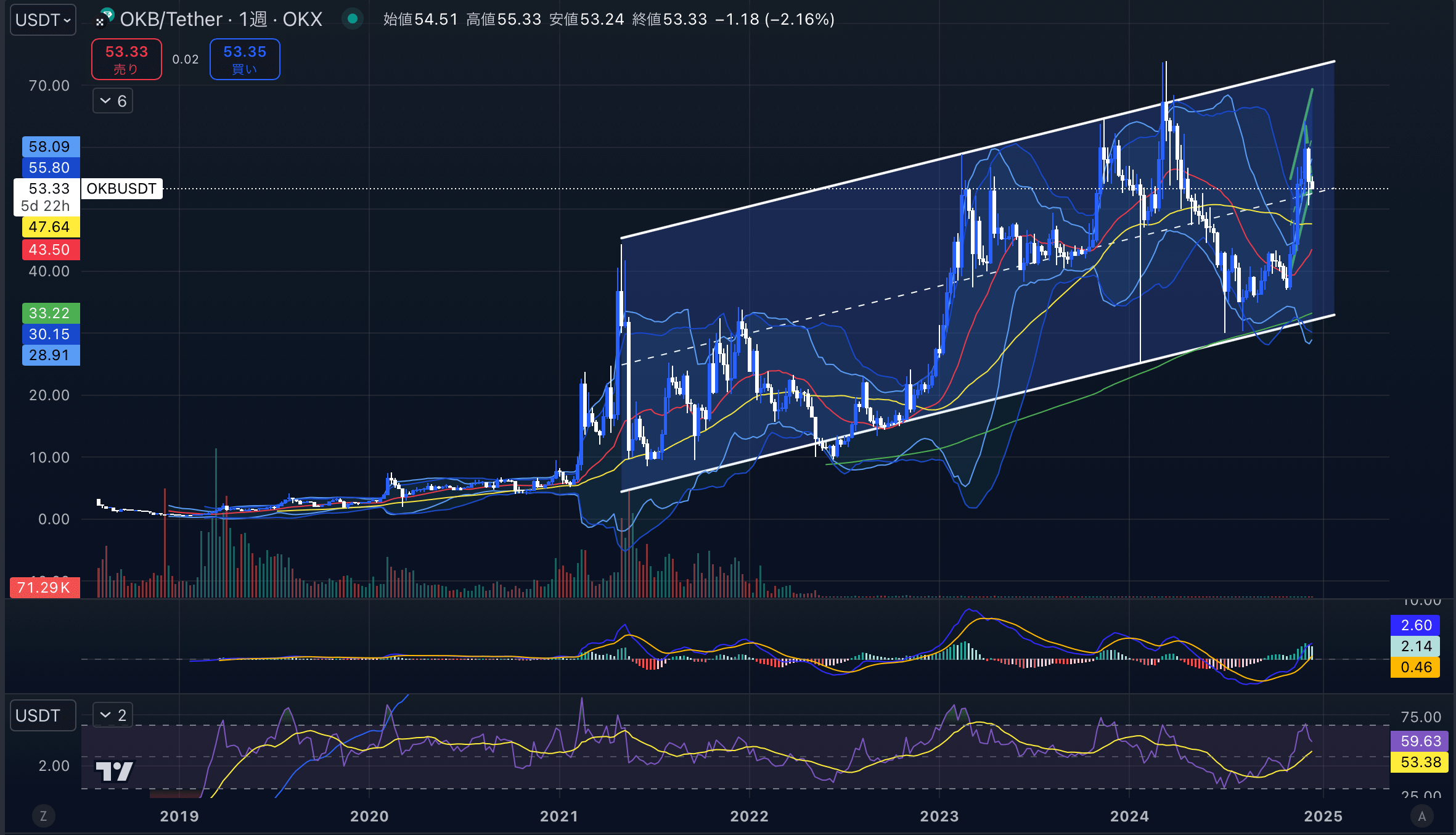Click the 75.00 RSI axis label
The height and width of the screenshot is (835, 1456).
coord(1421,717)
